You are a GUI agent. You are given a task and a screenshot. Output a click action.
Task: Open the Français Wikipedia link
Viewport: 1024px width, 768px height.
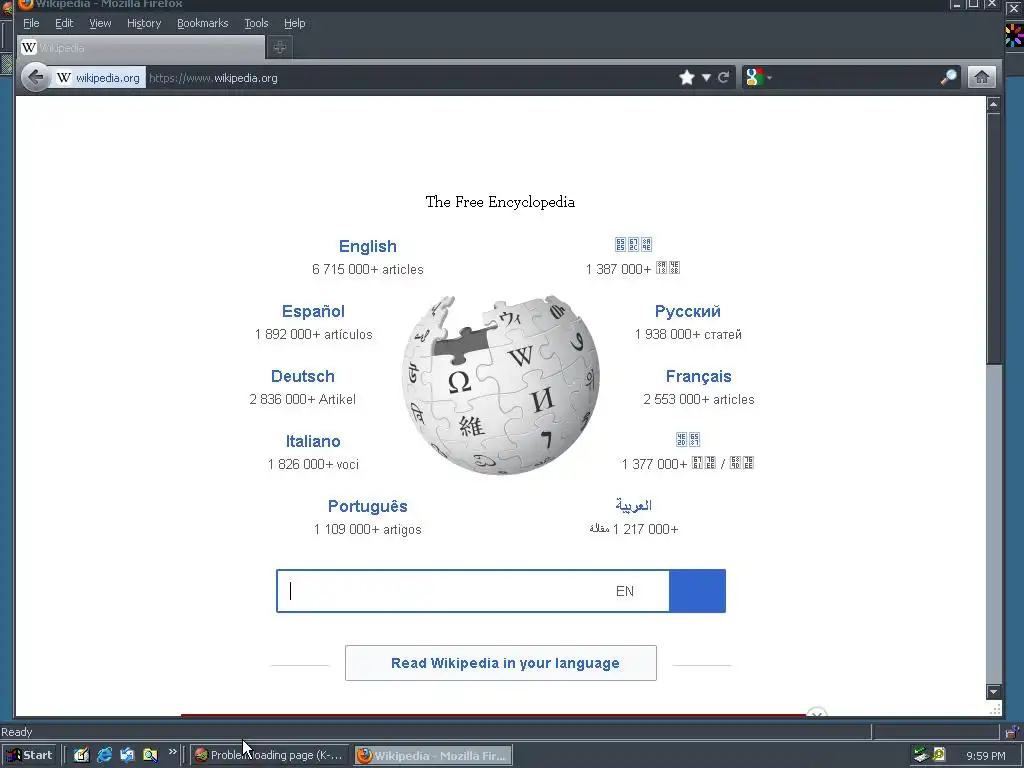coord(698,376)
